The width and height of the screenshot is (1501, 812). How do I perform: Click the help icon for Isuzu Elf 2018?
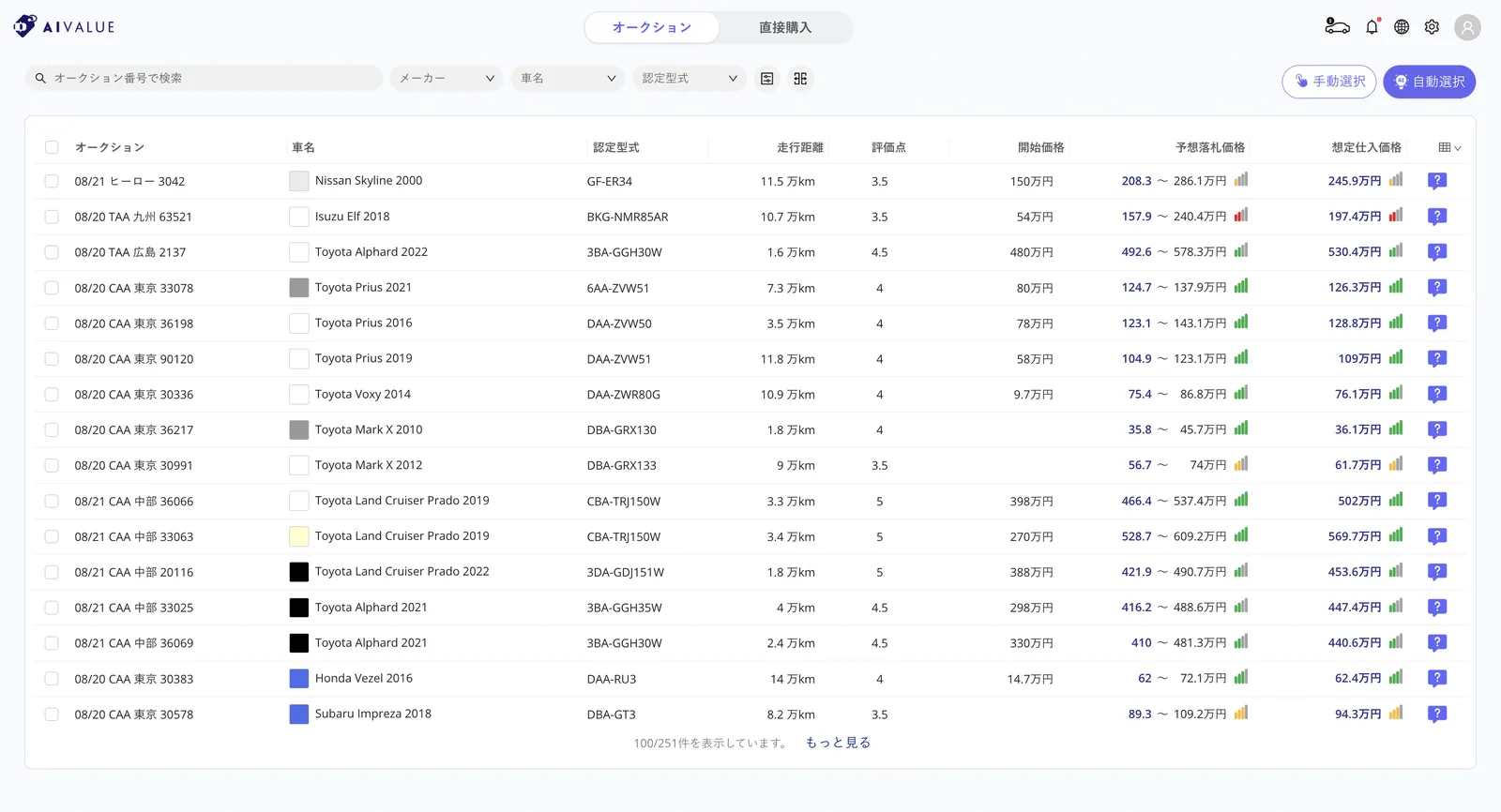1436,217
